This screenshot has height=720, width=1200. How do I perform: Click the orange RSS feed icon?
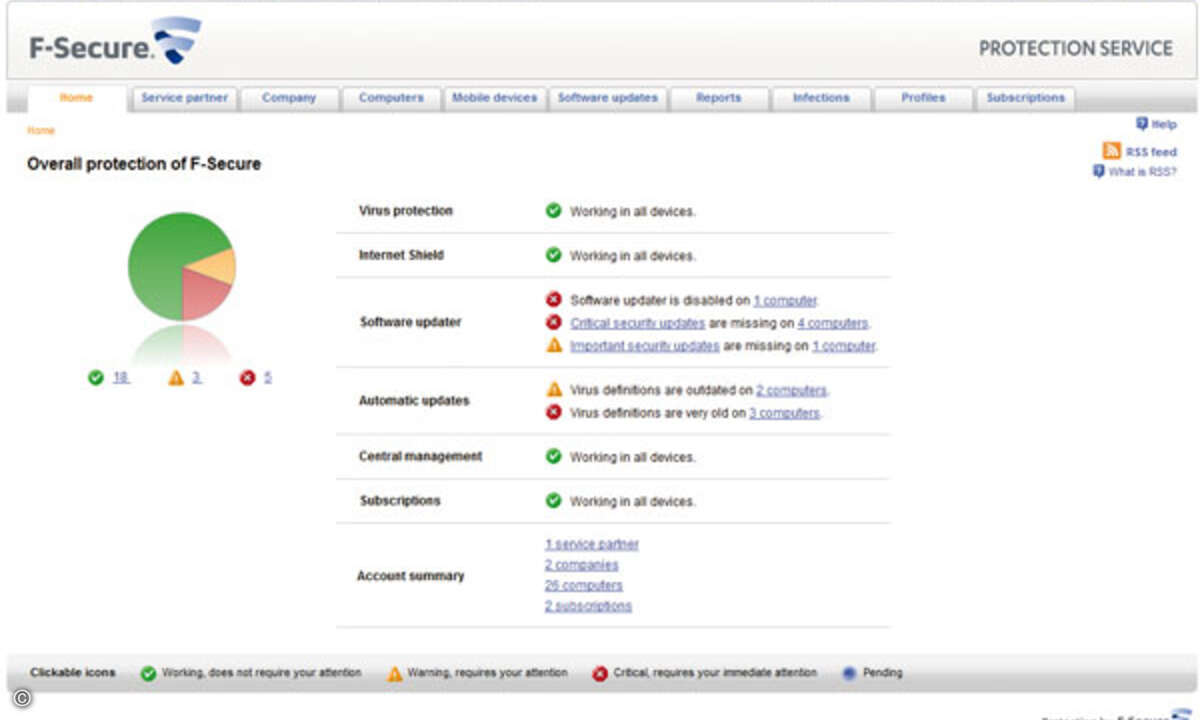pos(1112,151)
